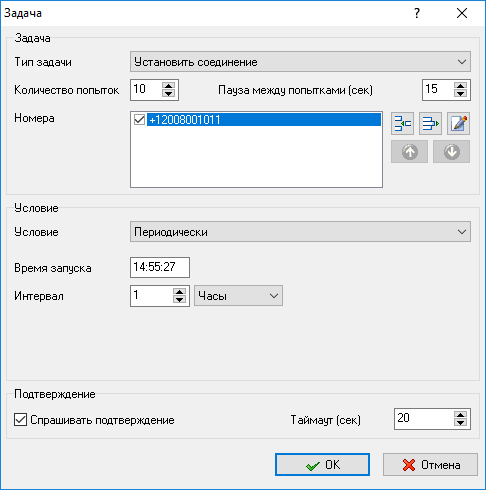Move the selected number down with the arrow button
Image resolution: width=486 pixels, height=490 pixels.
[451, 152]
